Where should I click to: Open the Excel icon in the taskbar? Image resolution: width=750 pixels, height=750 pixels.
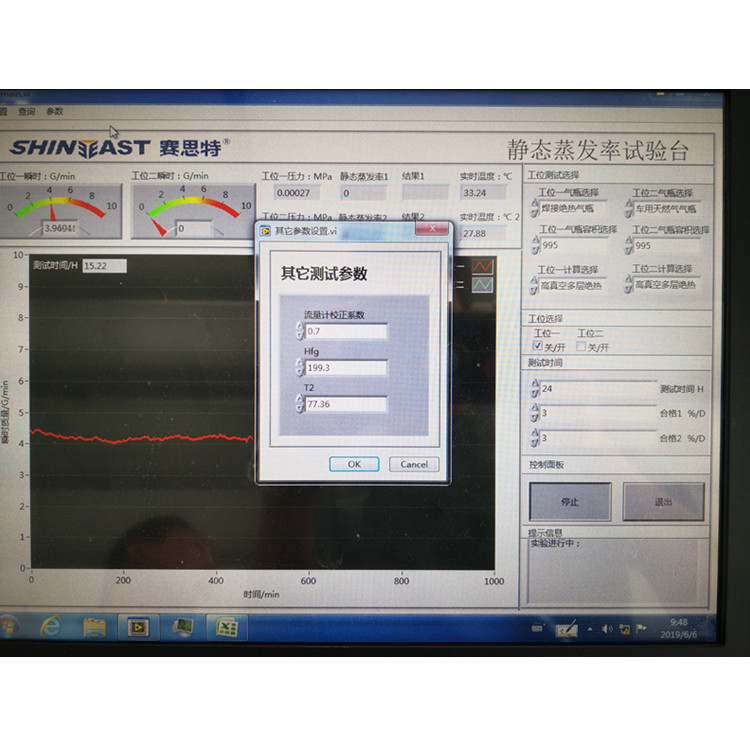point(227,627)
